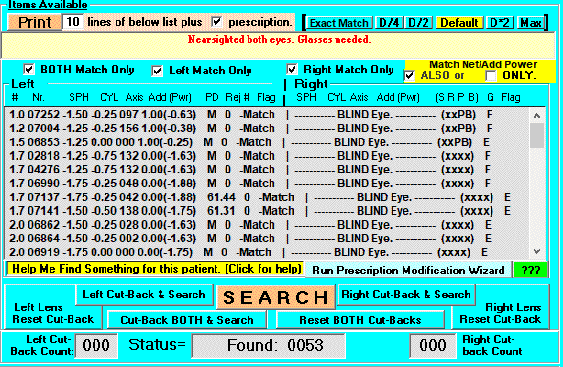Screen dimensions: 563x367
Task: Click the PD value 61.44
Action: [221, 197]
